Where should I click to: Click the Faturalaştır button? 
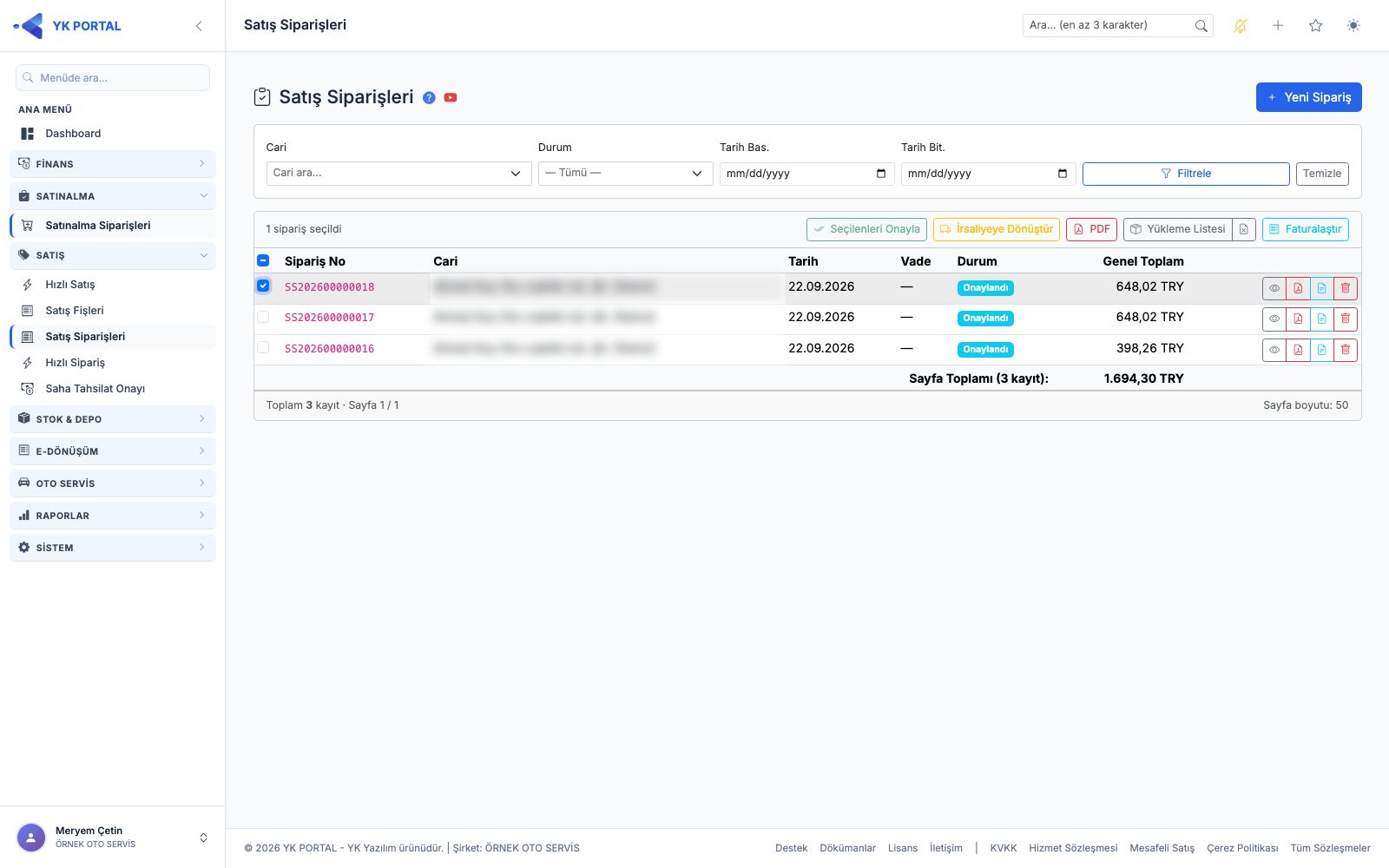tap(1305, 229)
